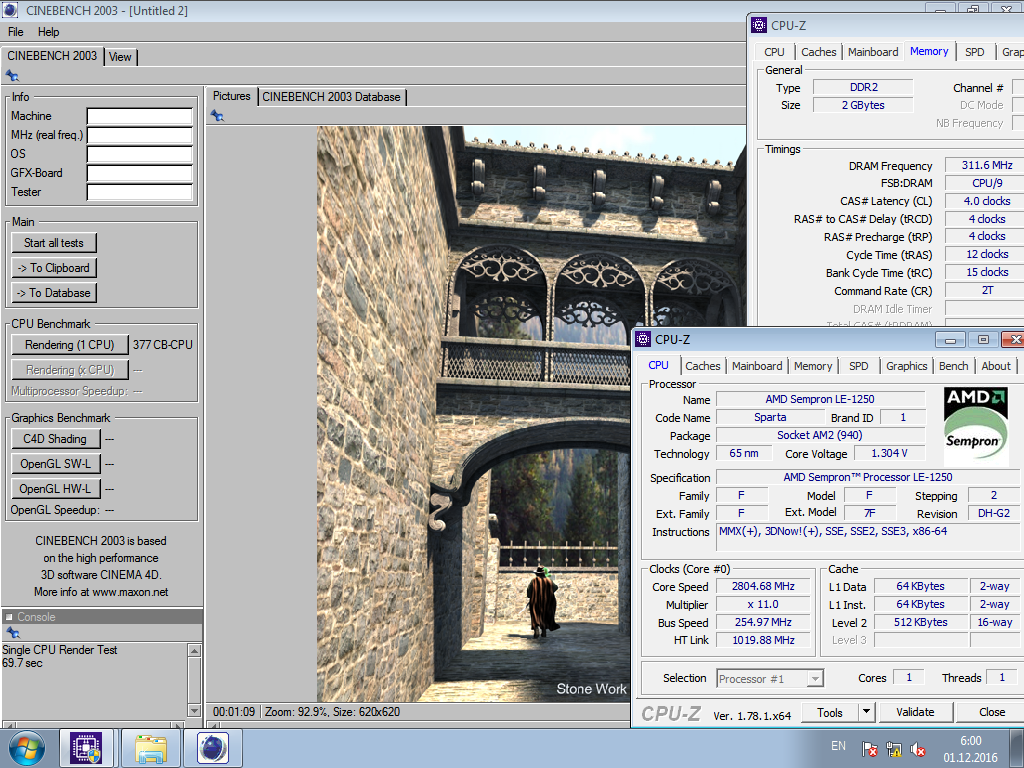The width and height of the screenshot is (1024, 768).
Task: Open Memory tab in front CPU-Z window
Action: tap(813, 366)
